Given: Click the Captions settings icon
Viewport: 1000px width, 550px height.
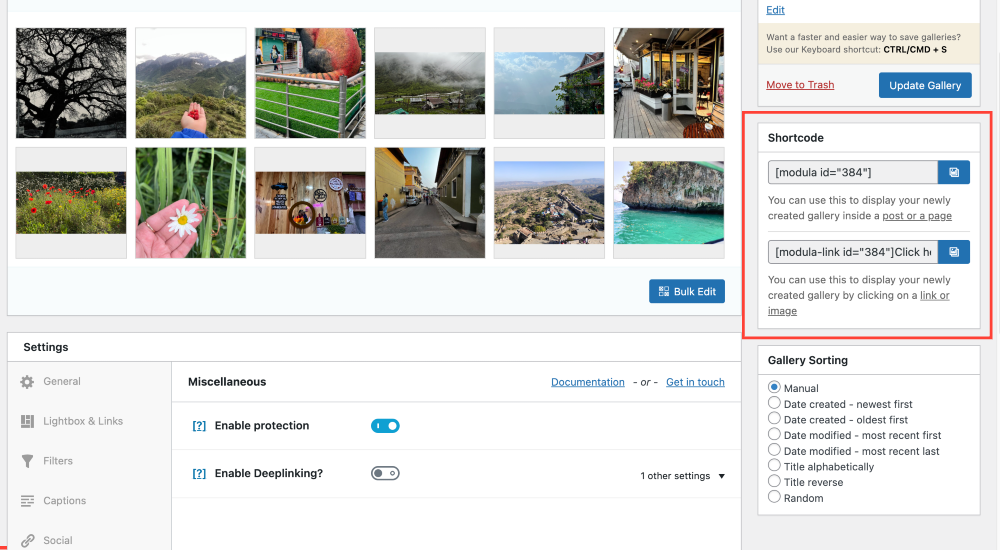Looking at the screenshot, I should coord(27,501).
